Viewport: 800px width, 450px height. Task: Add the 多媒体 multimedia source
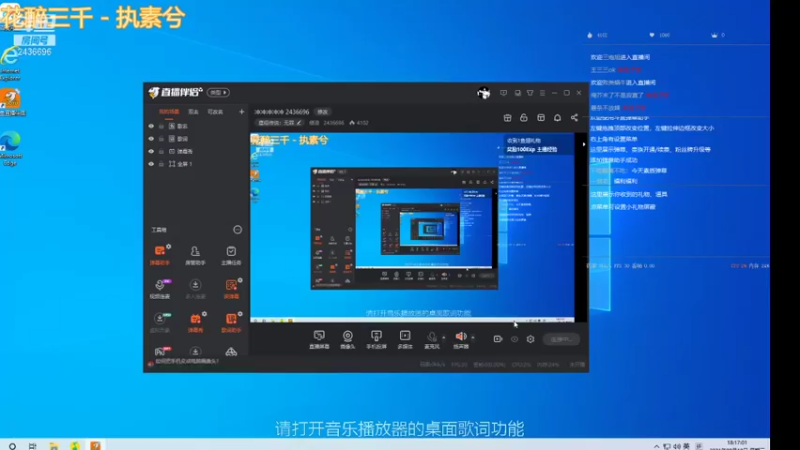pyautogui.click(x=405, y=339)
